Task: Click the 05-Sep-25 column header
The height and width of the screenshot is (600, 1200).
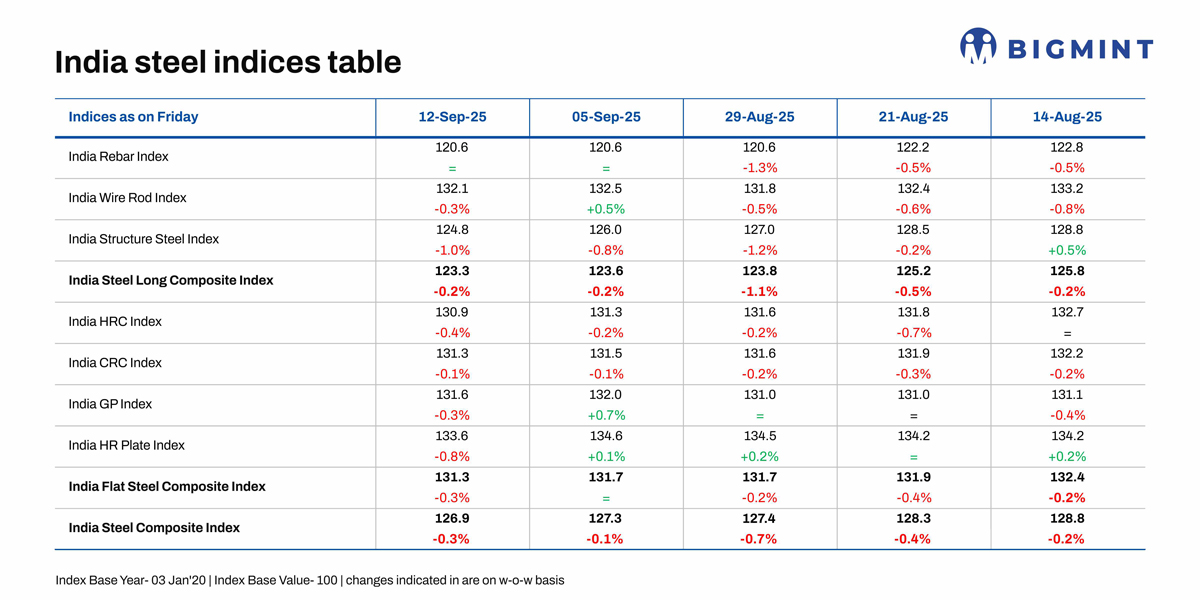Action: click(x=606, y=117)
